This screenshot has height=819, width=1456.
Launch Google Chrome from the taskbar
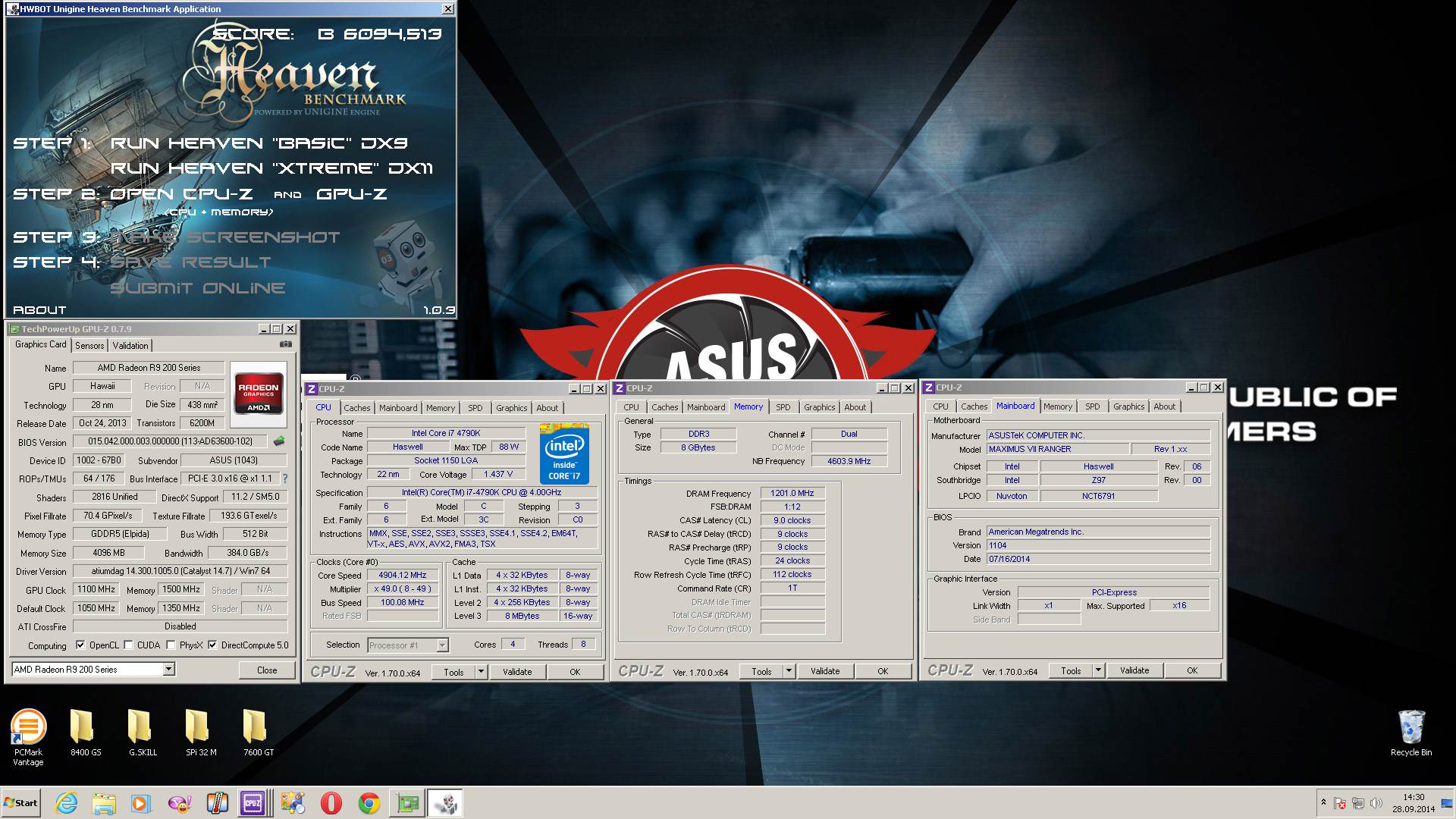369,803
